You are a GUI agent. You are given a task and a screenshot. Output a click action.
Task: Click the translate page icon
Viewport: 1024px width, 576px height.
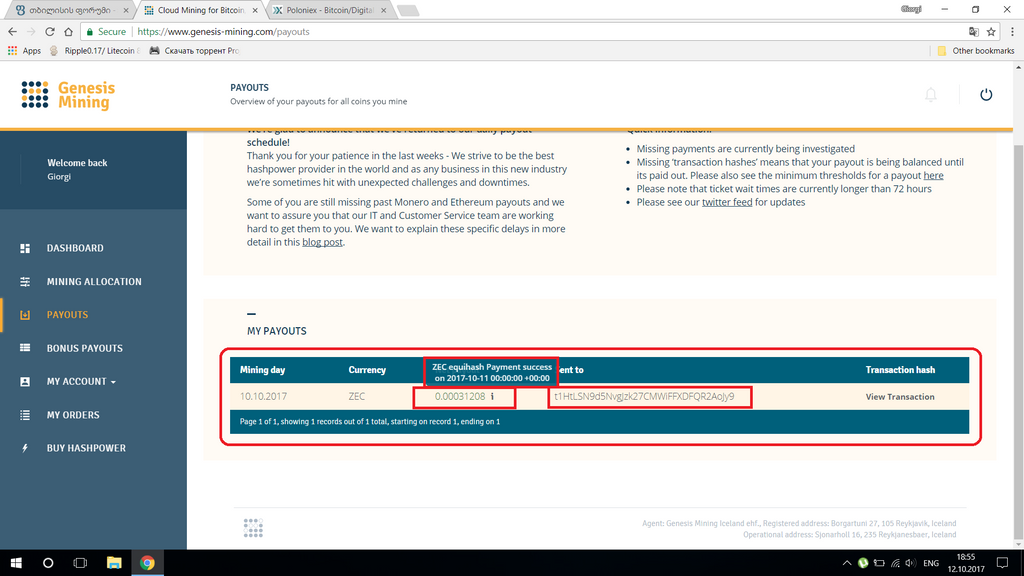pos(974,31)
